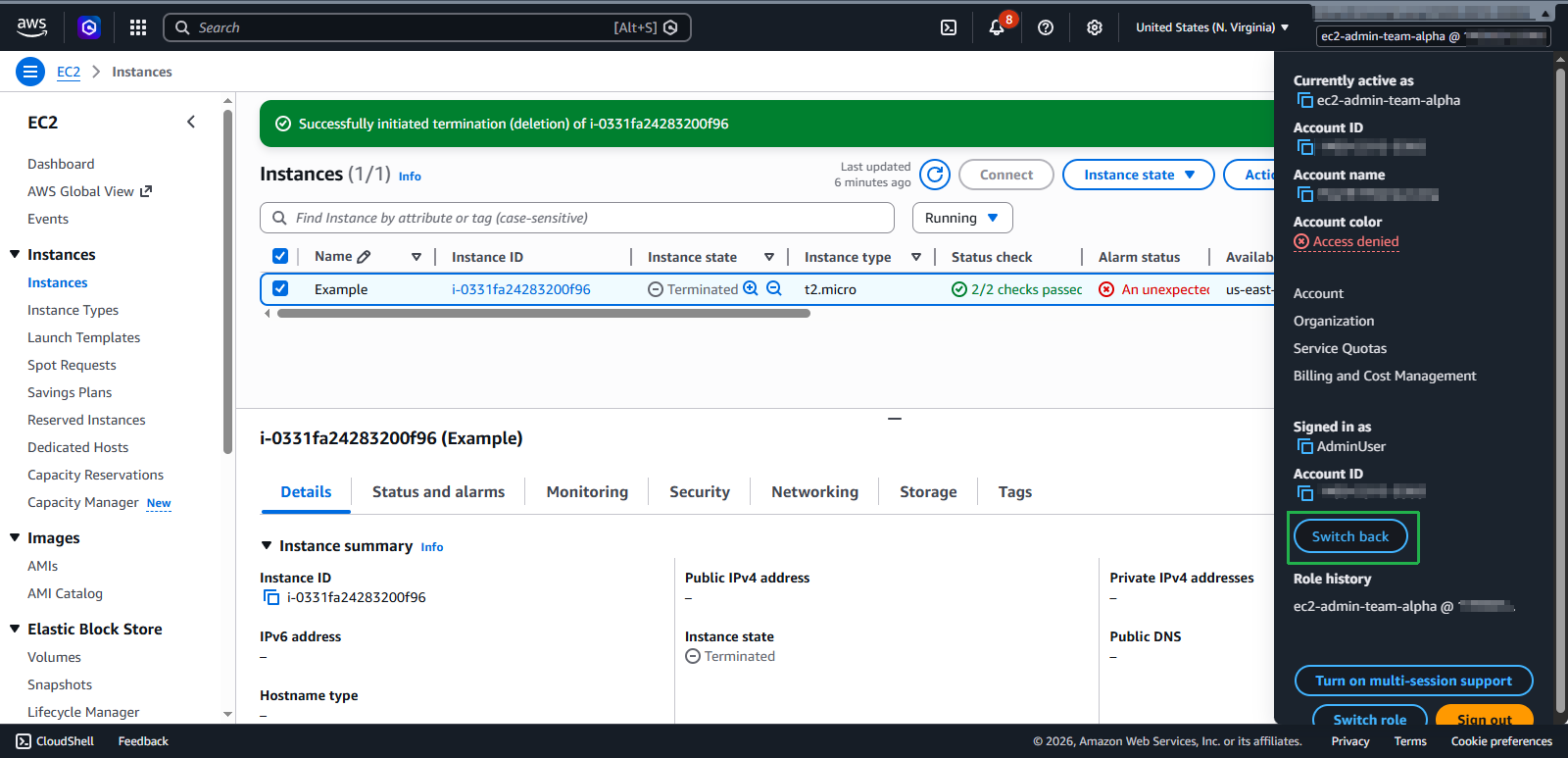Switch to the Details tab

pyautogui.click(x=306, y=492)
